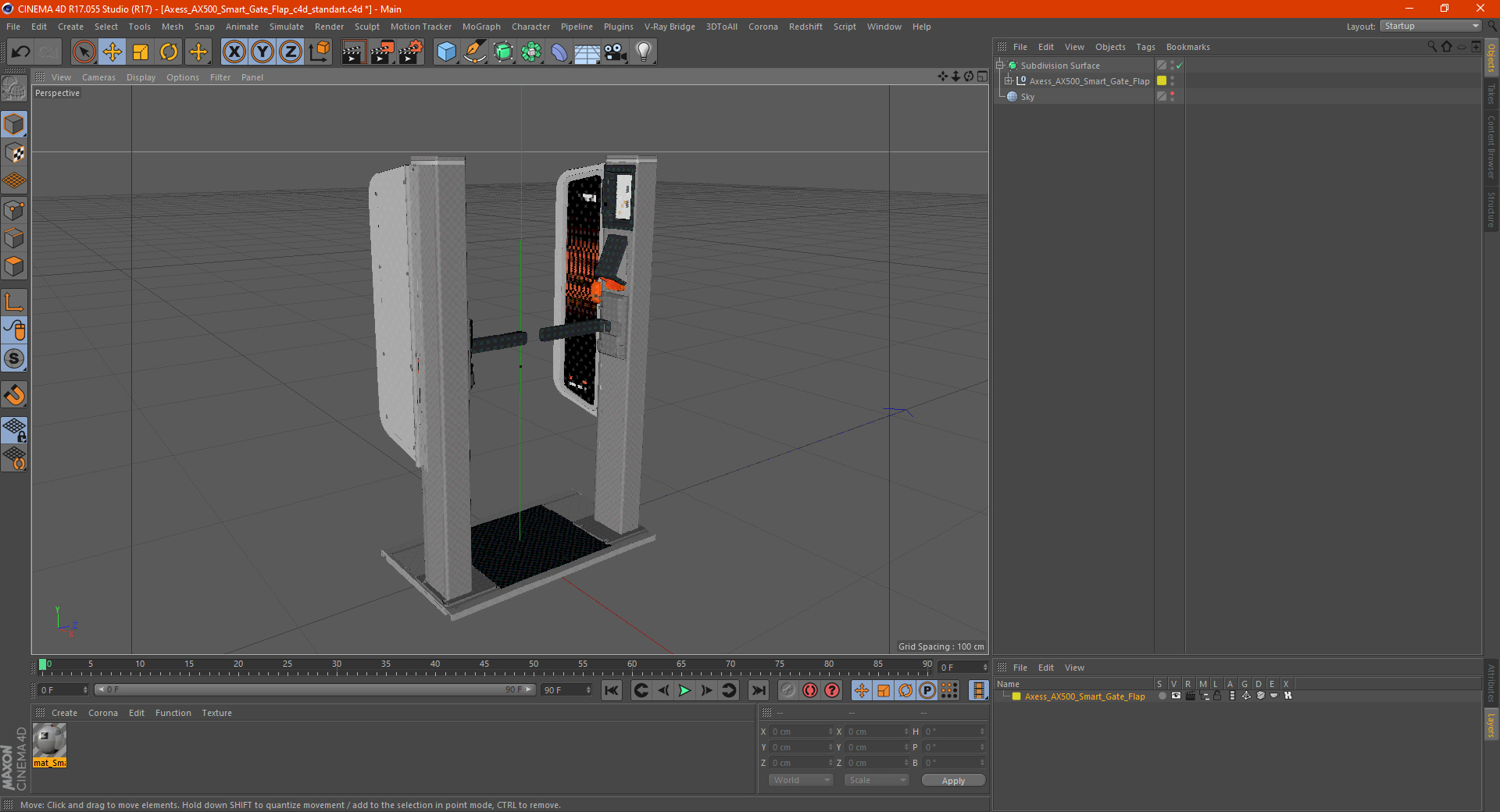Screen dimensions: 1500x812
Task: Open viewport Cameras menu
Action: point(98,77)
